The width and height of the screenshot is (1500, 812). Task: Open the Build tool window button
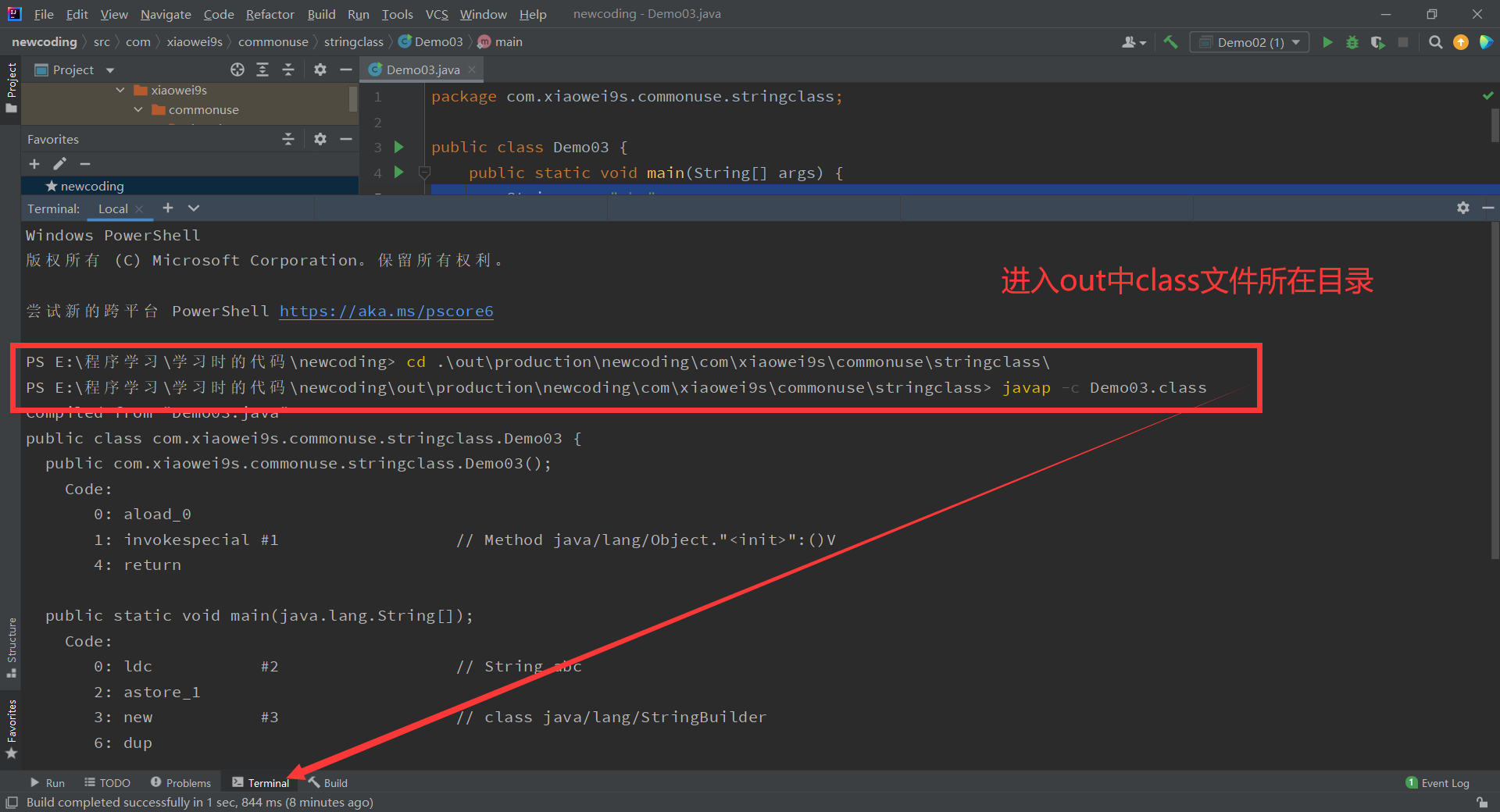coord(328,782)
